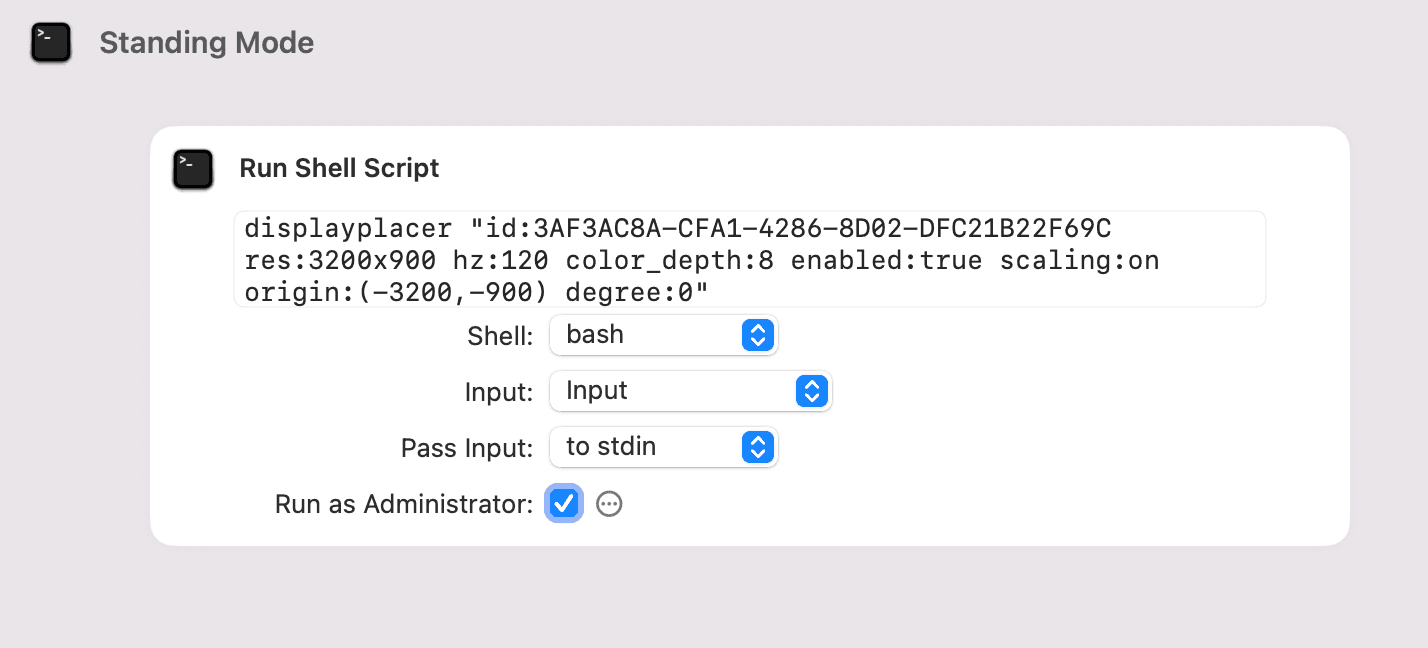Click the blue chevron arrows on the to stdin selector
This screenshot has height=648, width=1428.
point(758,447)
